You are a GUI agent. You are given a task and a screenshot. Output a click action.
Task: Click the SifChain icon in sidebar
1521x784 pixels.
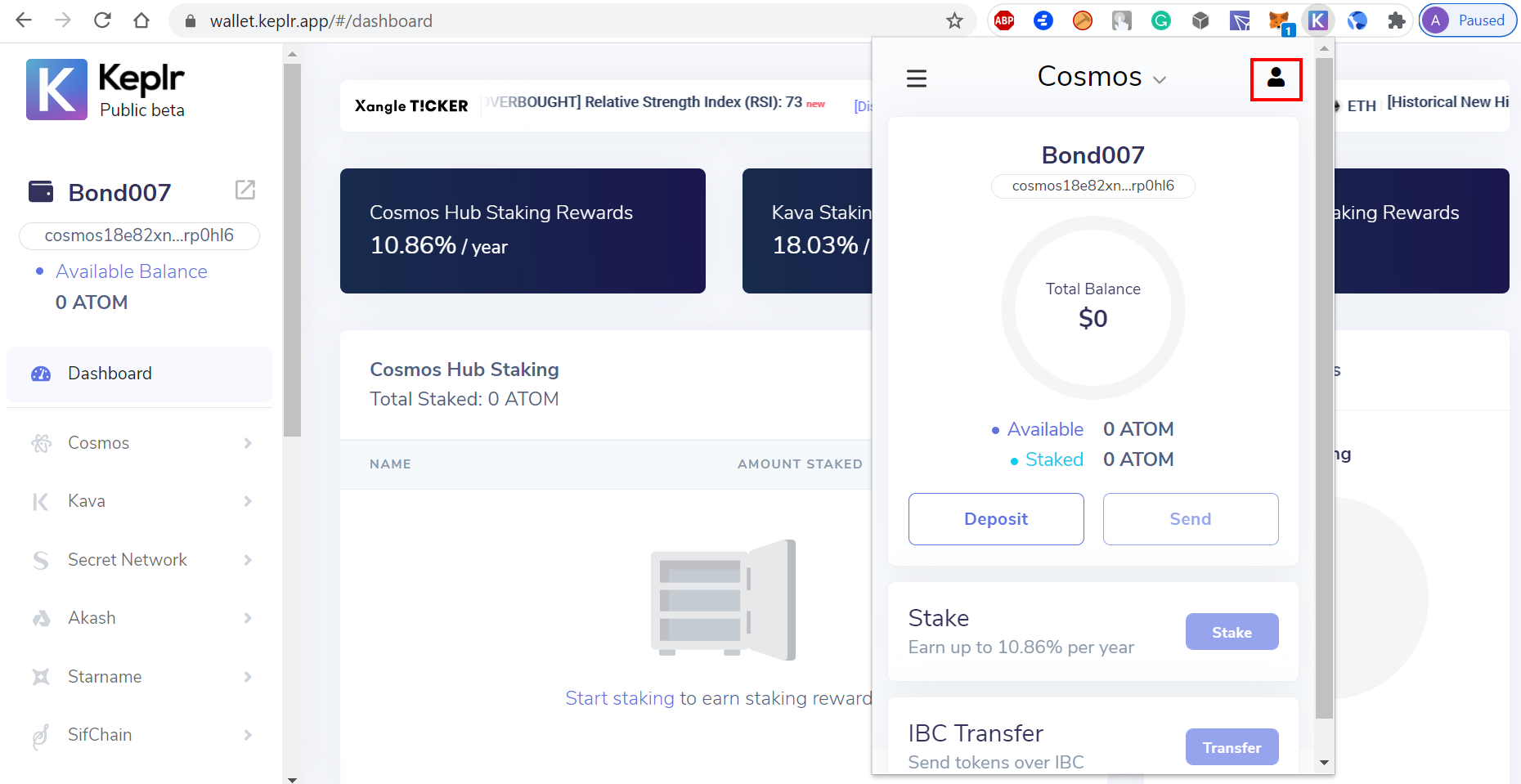click(41, 736)
